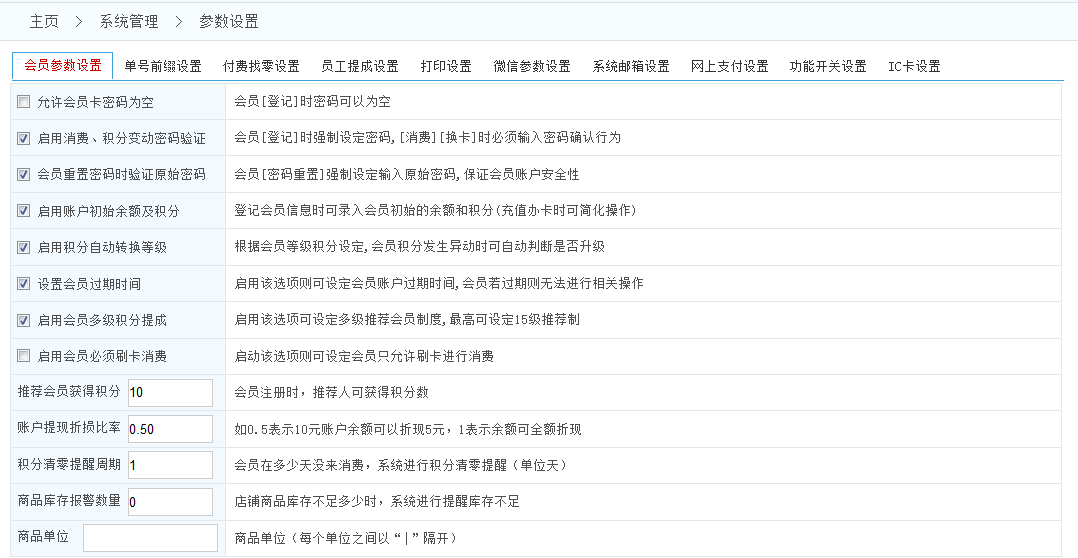Select the 员工提成设置 tab
The width and height of the screenshot is (1078, 558).
pyautogui.click(x=359, y=66)
